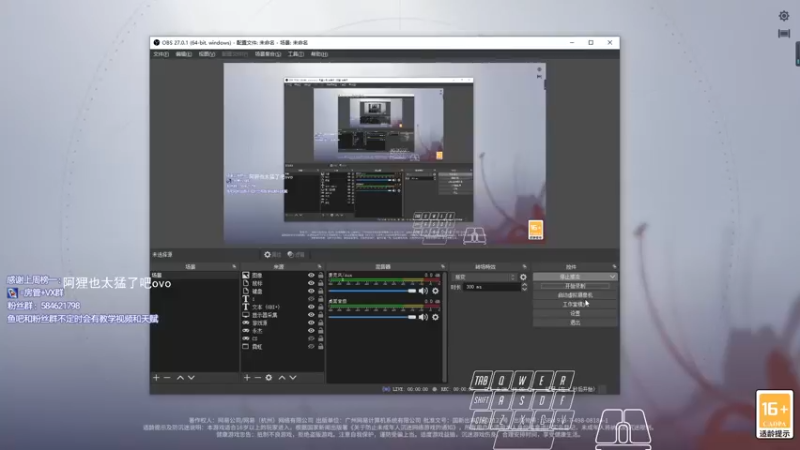This screenshot has height=450, width=800.
Task: Open the 场景集合 (Scene Collection) menu
Action: [268, 54]
